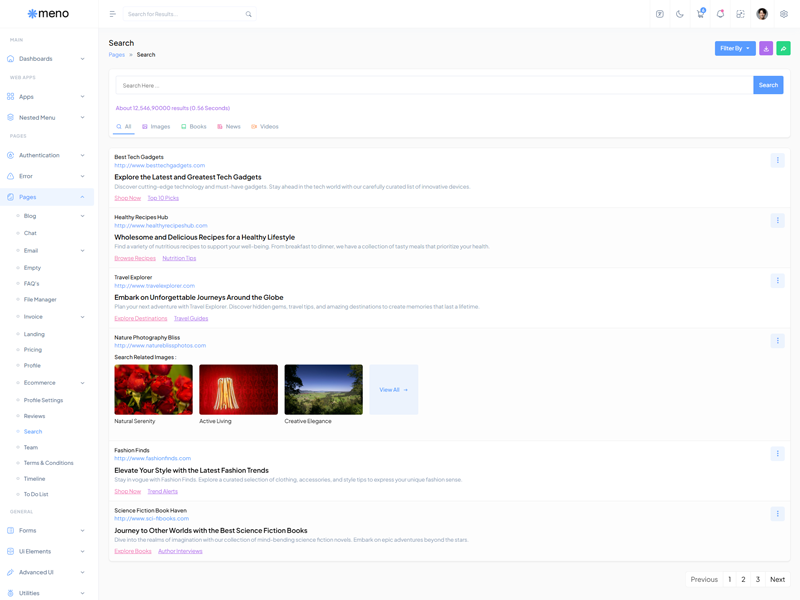The image size is (800, 600).
Task: Click the green share button
Action: [783, 48]
